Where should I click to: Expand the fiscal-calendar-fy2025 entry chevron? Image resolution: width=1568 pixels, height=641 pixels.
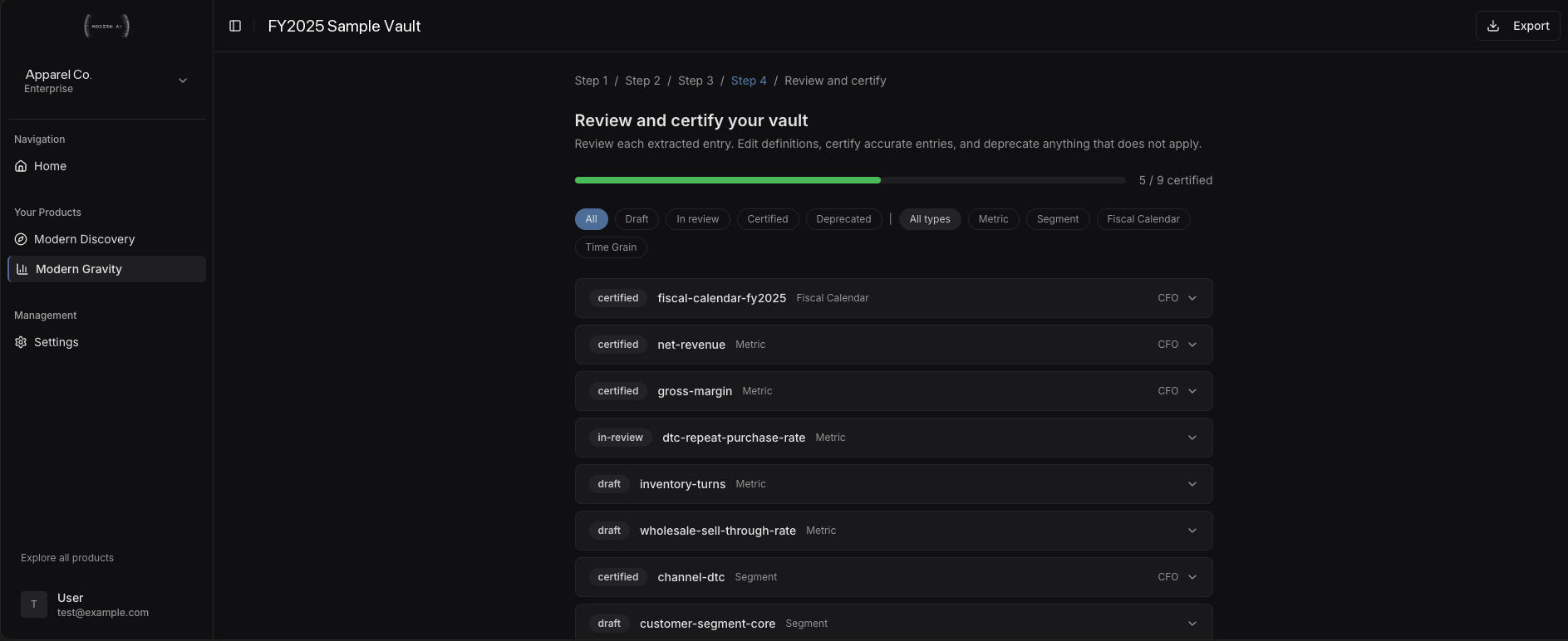(1192, 298)
